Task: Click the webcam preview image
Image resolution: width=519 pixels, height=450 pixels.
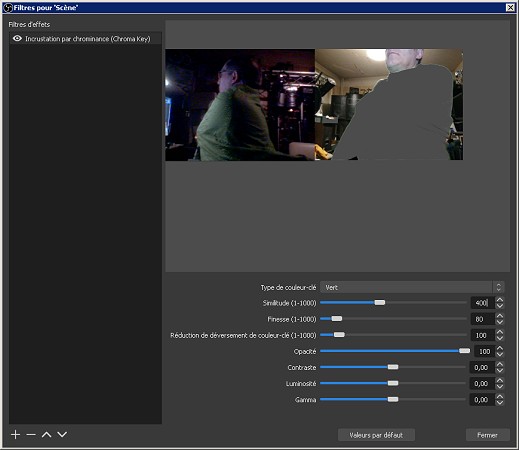Action: (314, 105)
